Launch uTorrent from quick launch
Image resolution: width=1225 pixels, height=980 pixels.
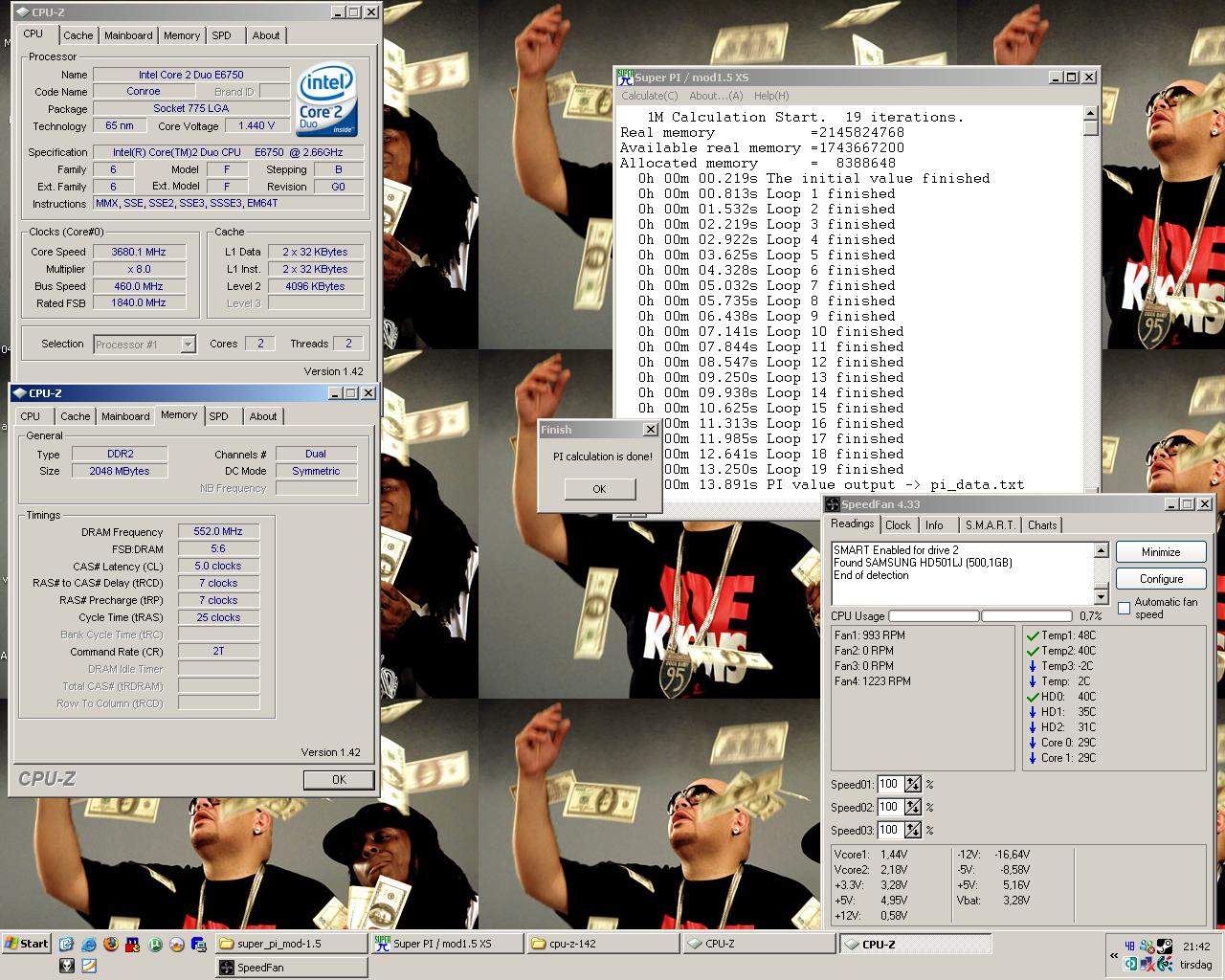click(x=155, y=944)
